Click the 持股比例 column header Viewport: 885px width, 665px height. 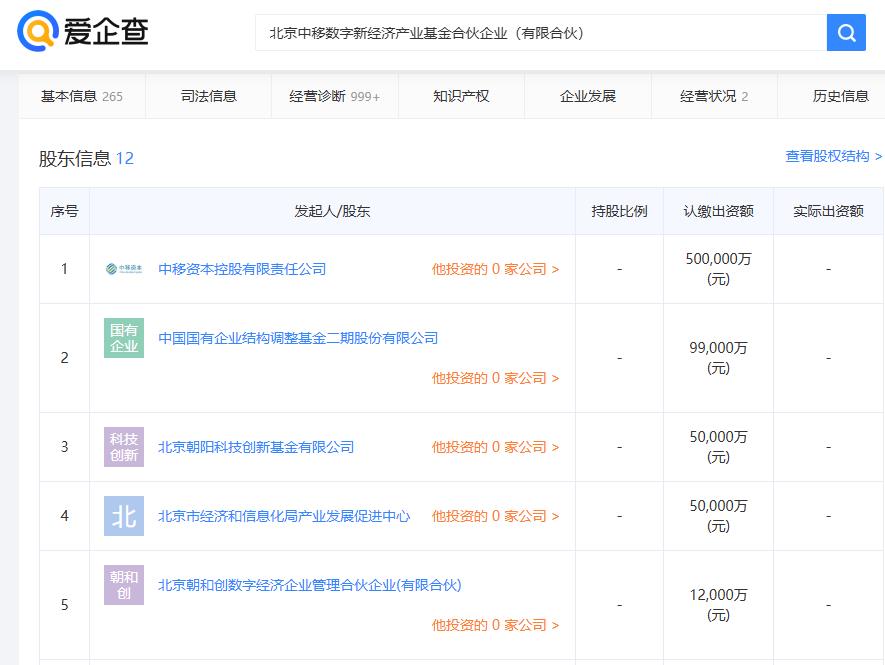(619, 211)
